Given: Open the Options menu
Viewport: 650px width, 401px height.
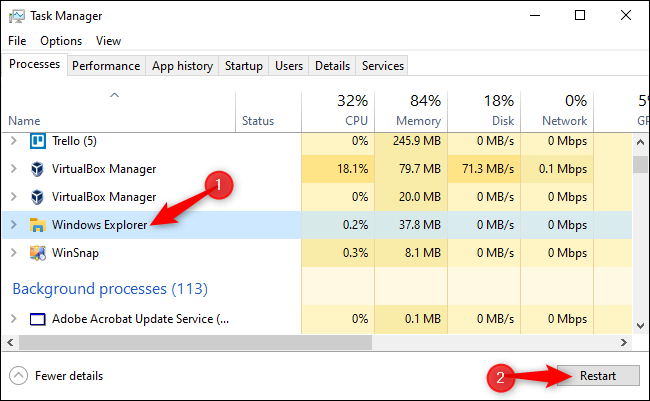Looking at the screenshot, I should (61, 41).
